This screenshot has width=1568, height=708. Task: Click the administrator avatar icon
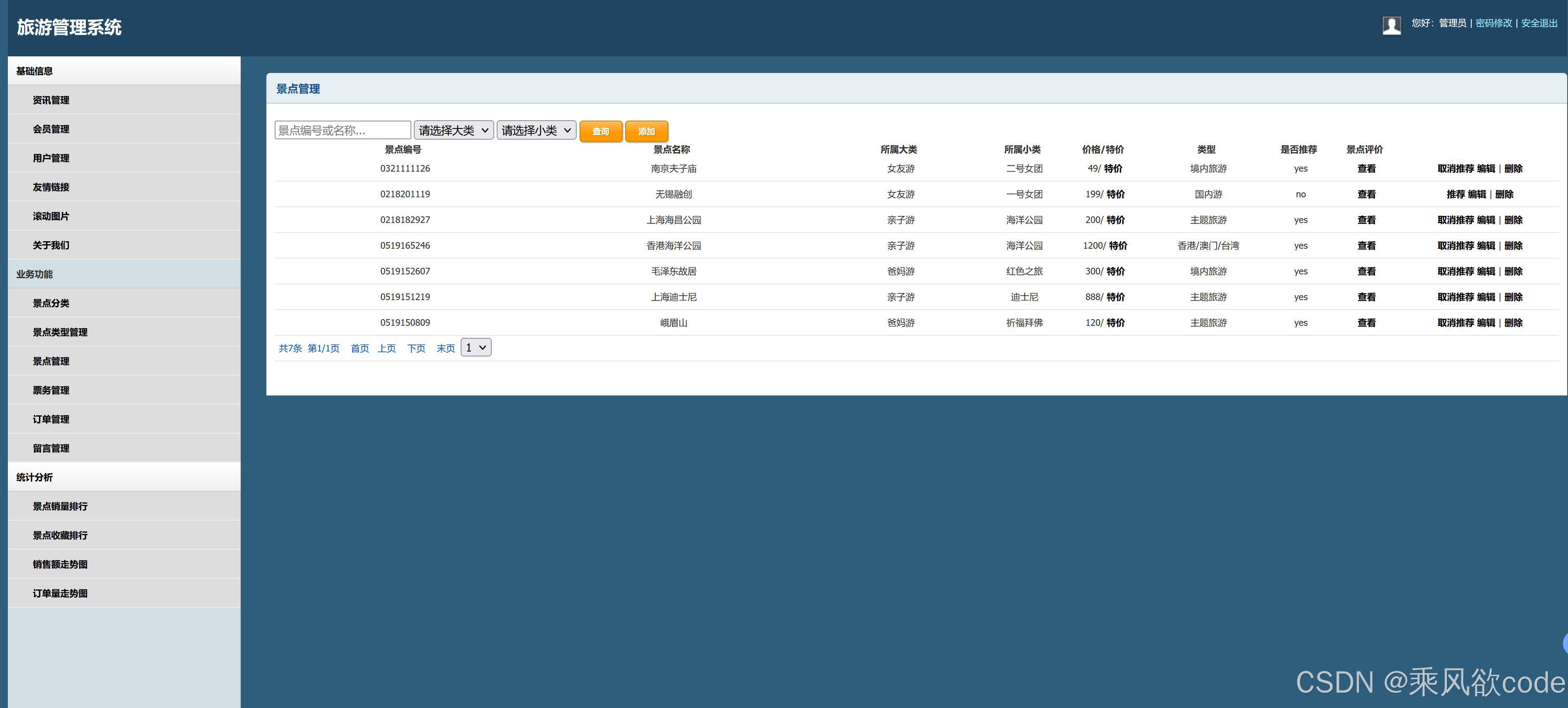click(x=1392, y=25)
